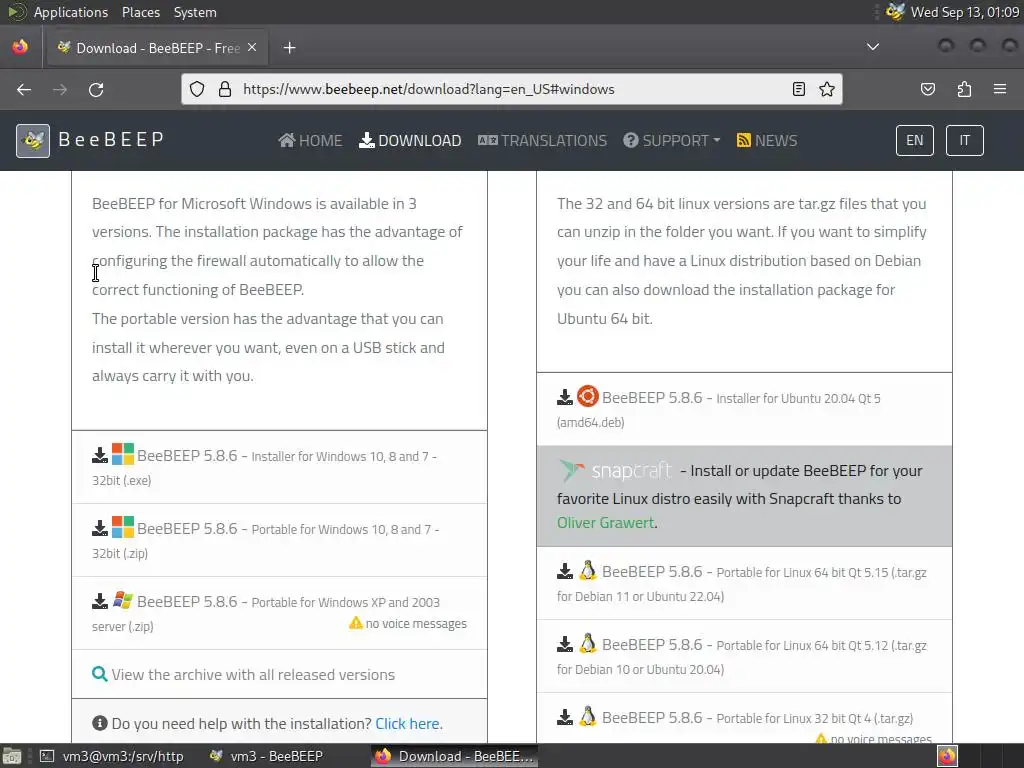
Task: Open site shield protection info
Action: 197,89
